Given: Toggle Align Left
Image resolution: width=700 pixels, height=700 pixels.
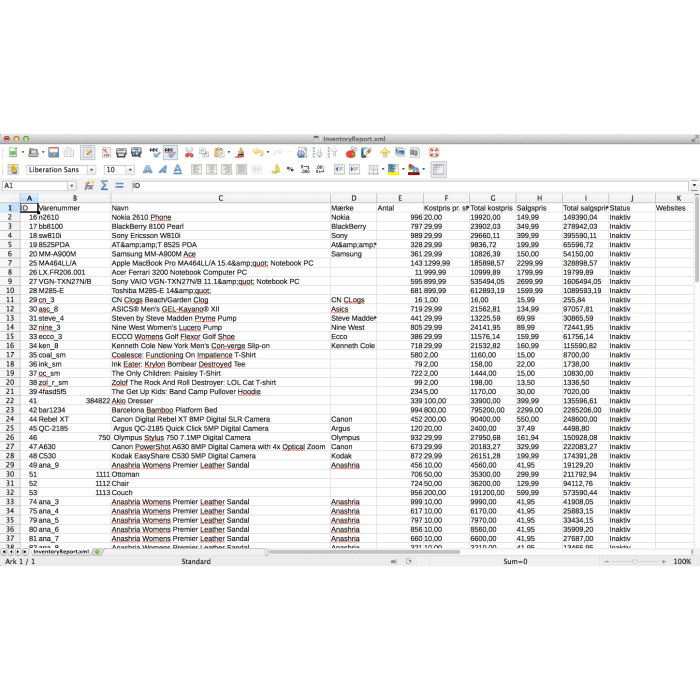Looking at the screenshot, I should tap(196, 170).
